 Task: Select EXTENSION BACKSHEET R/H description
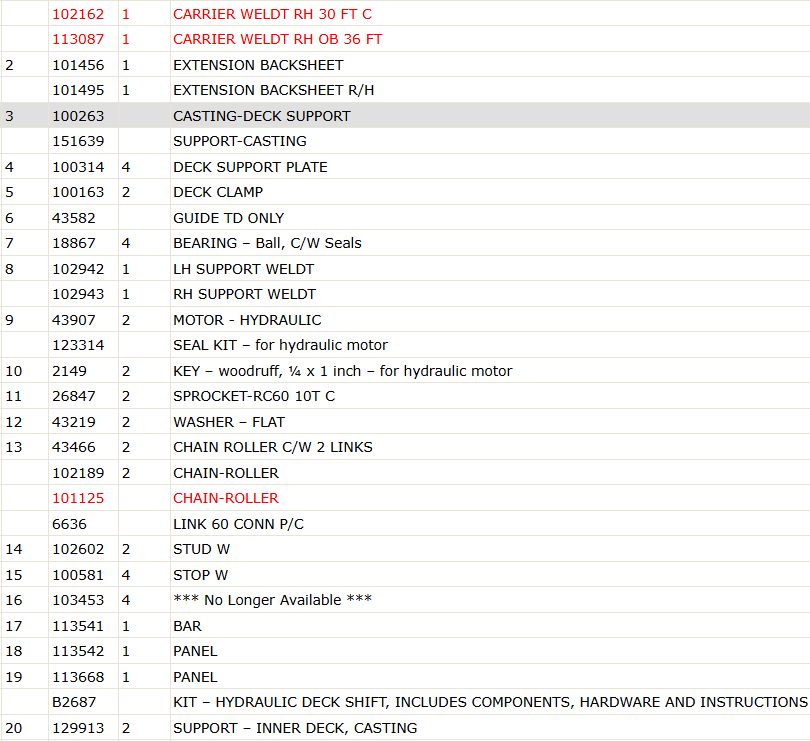pos(273,90)
